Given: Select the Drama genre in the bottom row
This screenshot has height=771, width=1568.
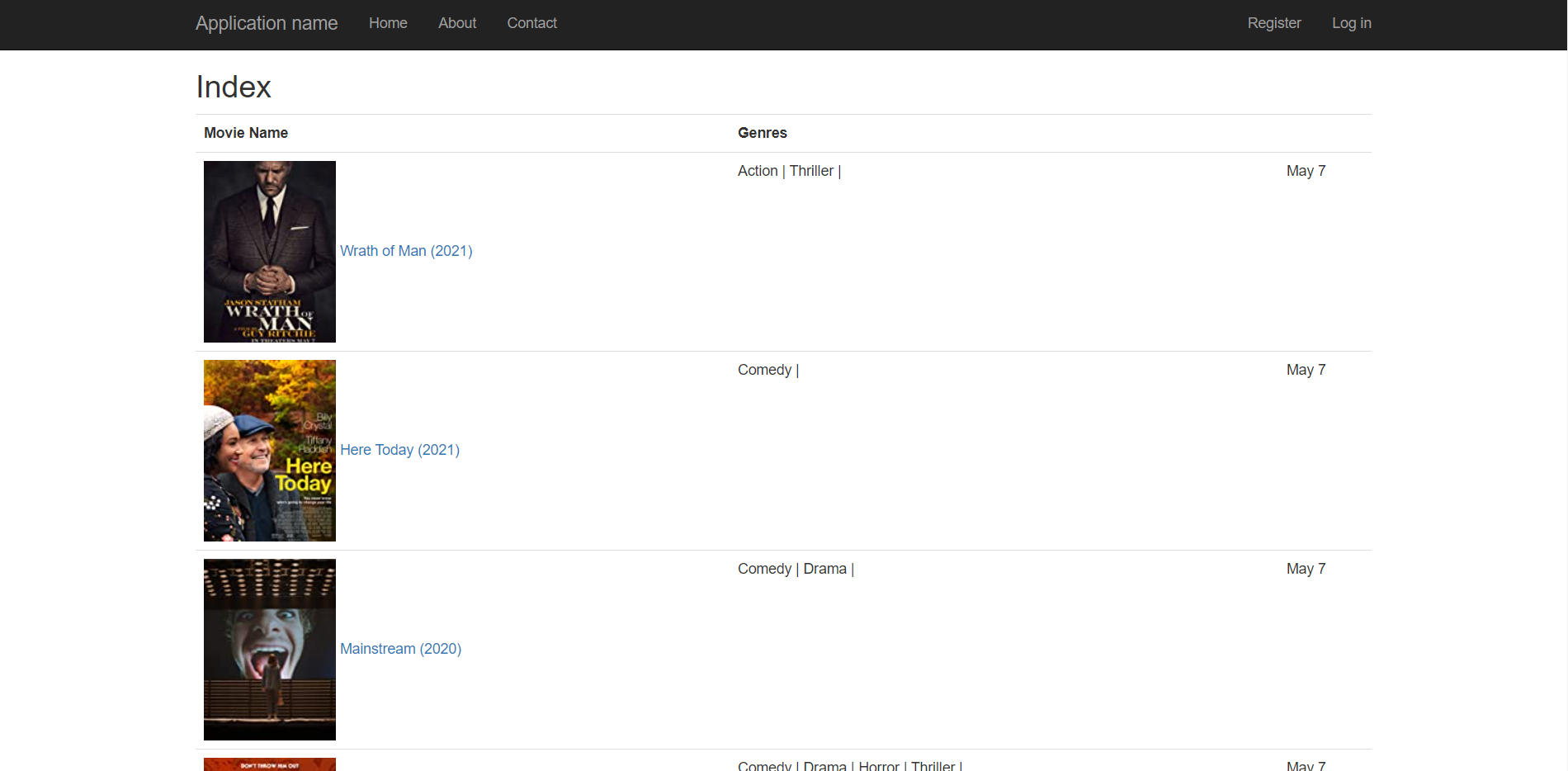Looking at the screenshot, I should click(824, 765).
